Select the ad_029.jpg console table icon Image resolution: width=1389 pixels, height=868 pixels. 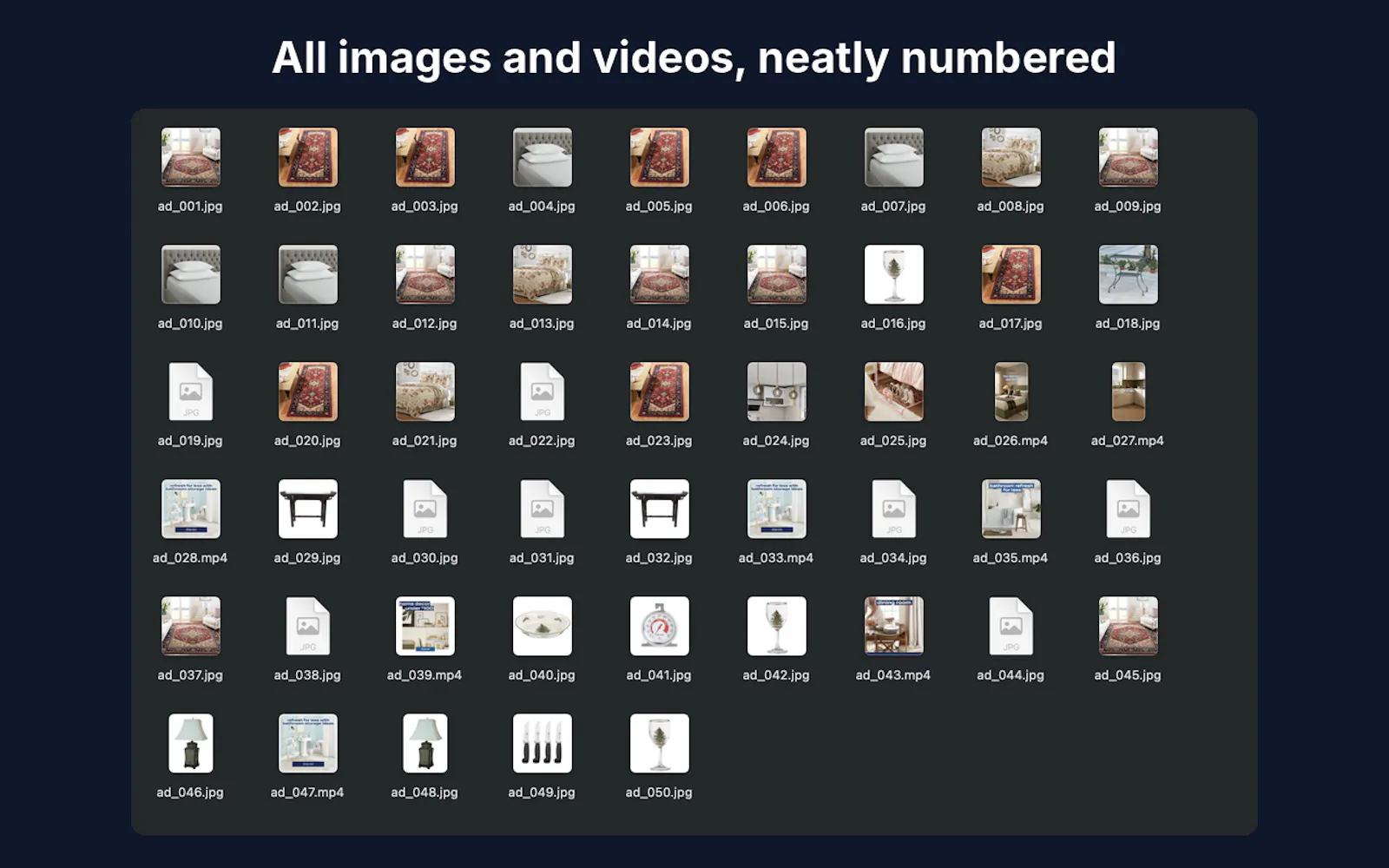(307, 509)
